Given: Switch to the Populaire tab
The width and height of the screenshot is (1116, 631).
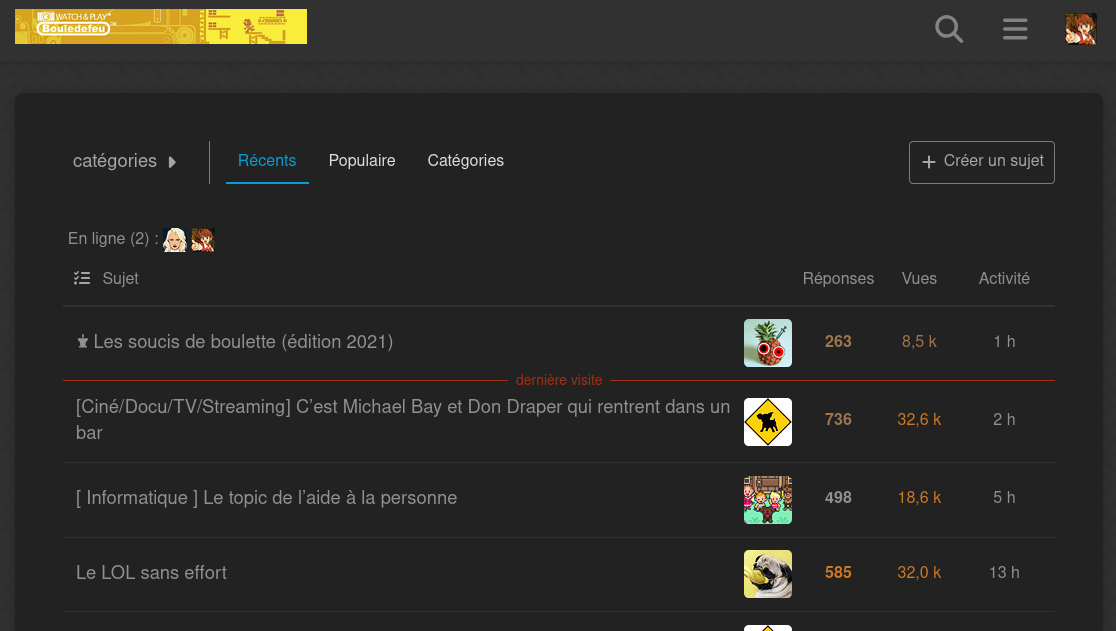Looking at the screenshot, I should pyautogui.click(x=362, y=161).
